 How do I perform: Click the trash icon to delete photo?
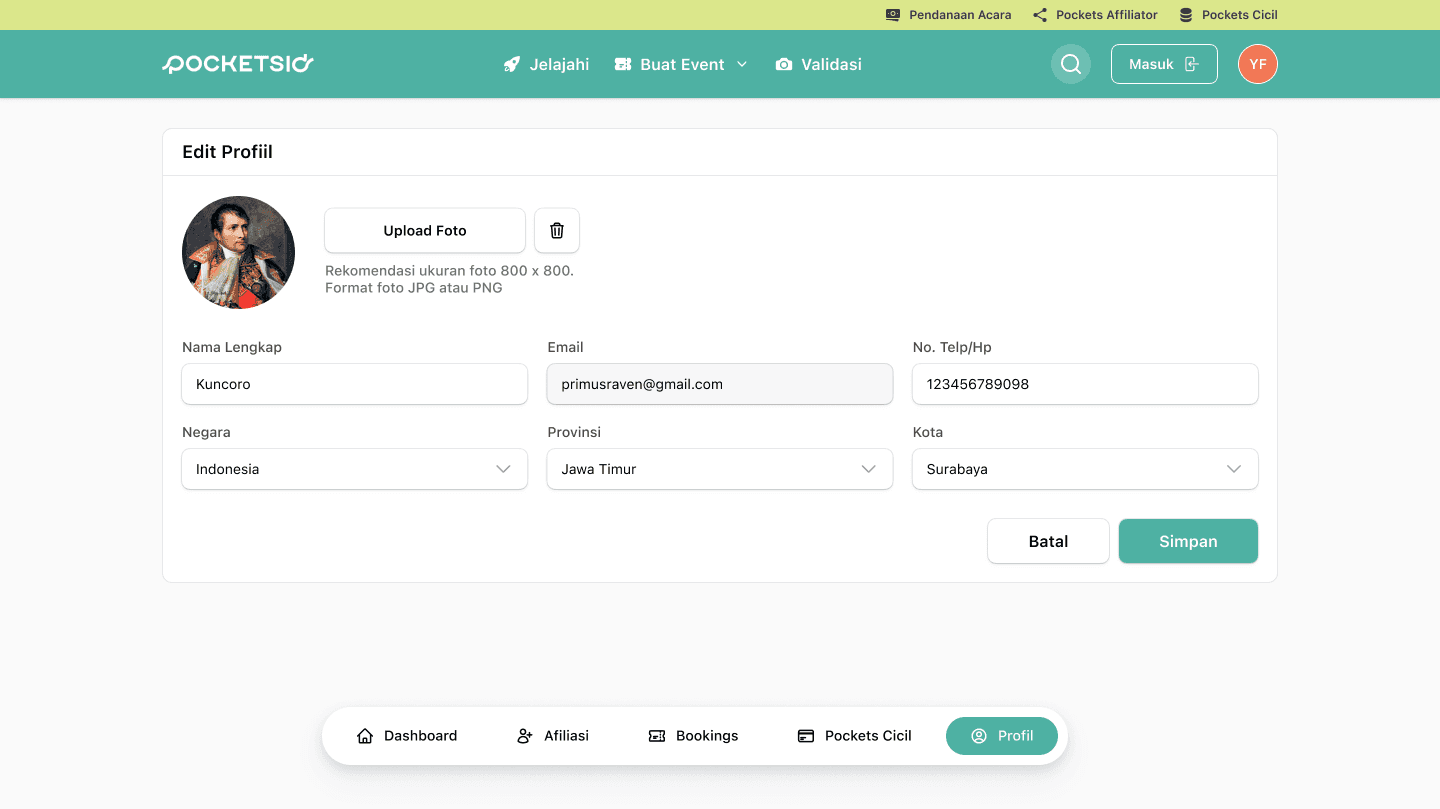click(557, 230)
